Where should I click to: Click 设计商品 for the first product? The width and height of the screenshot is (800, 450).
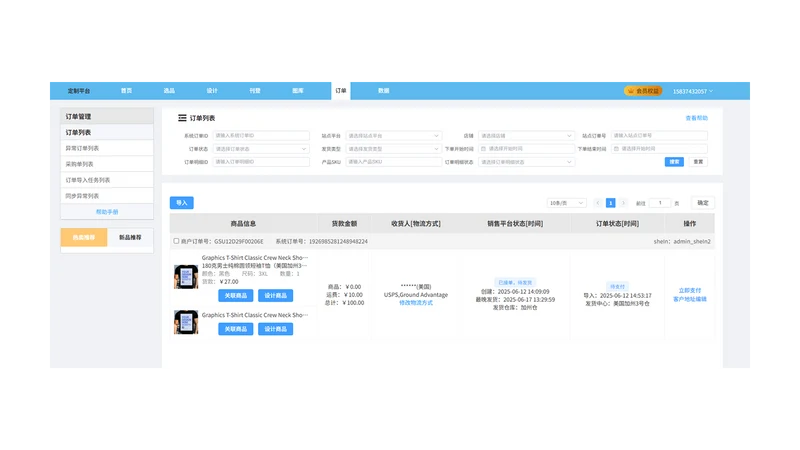[x=276, y=295]
